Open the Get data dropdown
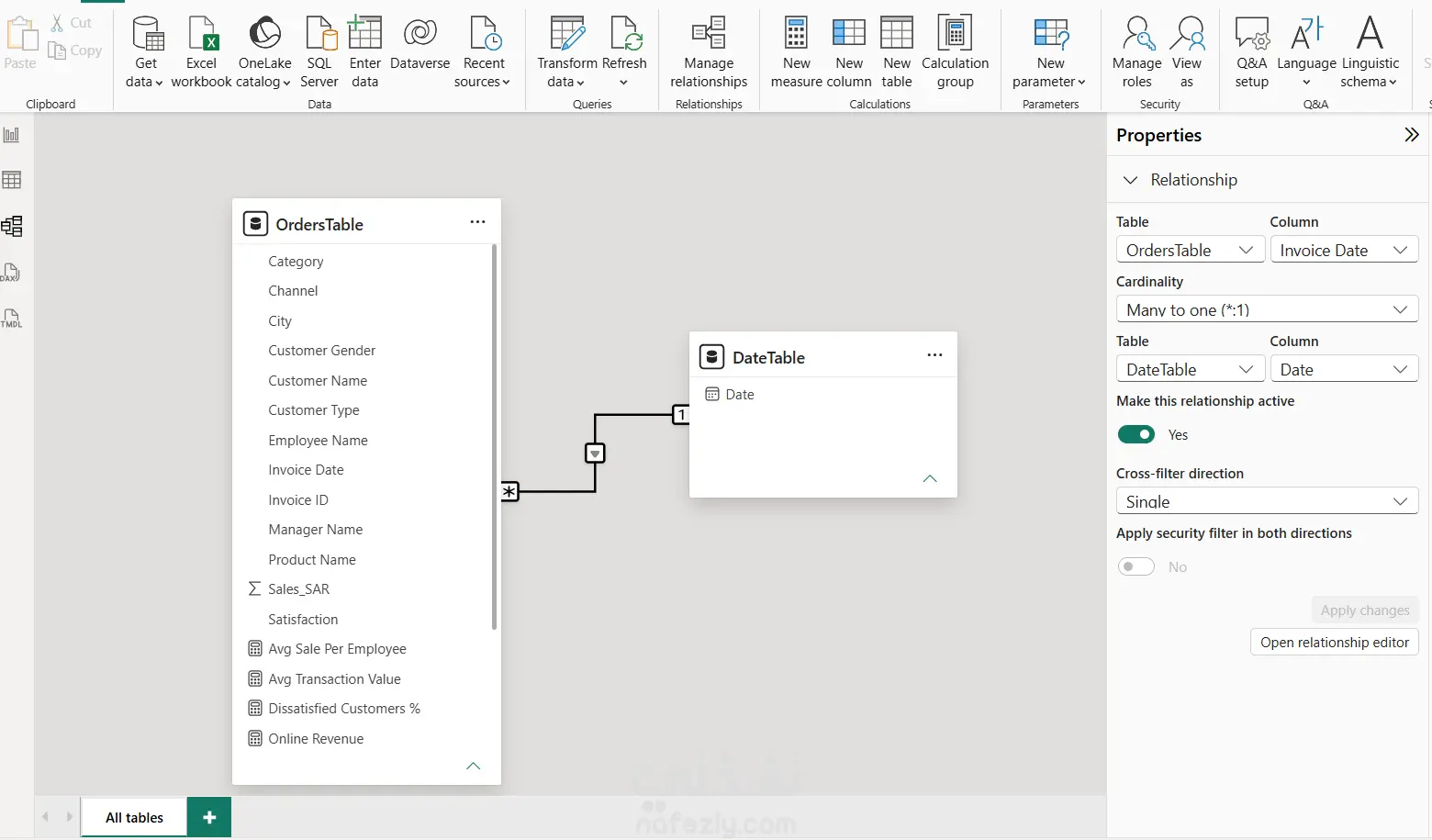This screenshot has height=840, width=1432. 146,52
